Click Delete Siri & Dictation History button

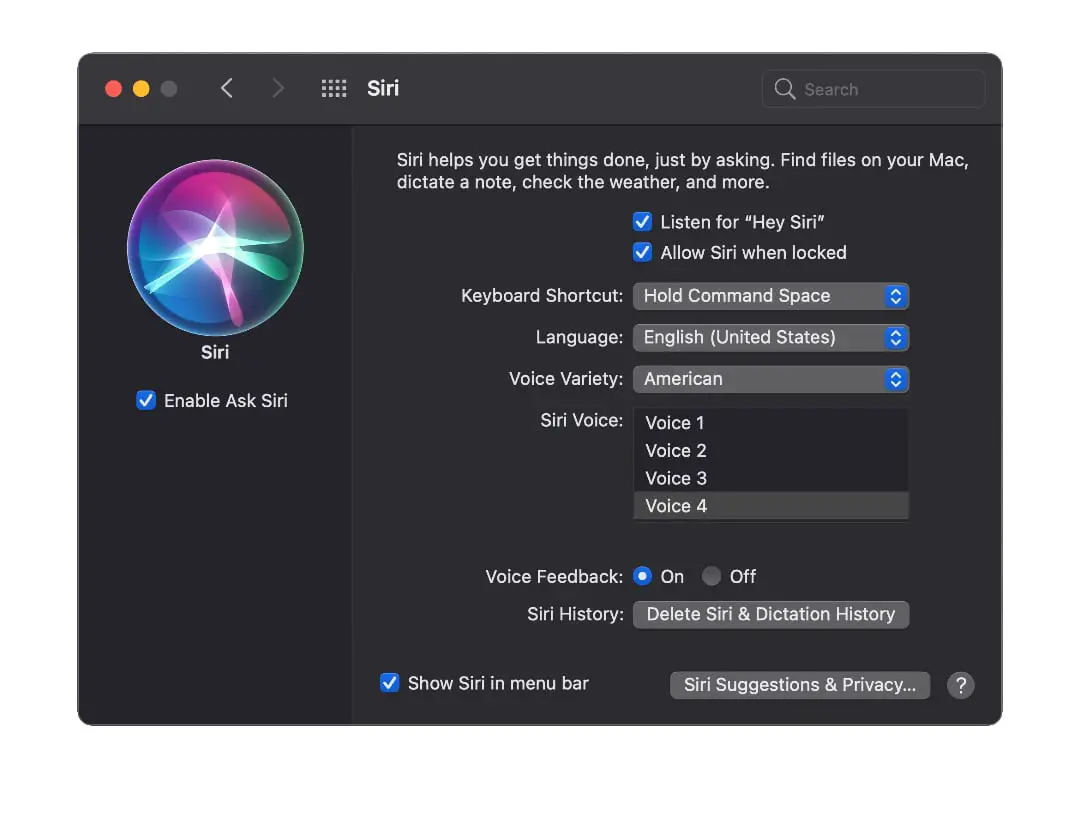[771, 614]
